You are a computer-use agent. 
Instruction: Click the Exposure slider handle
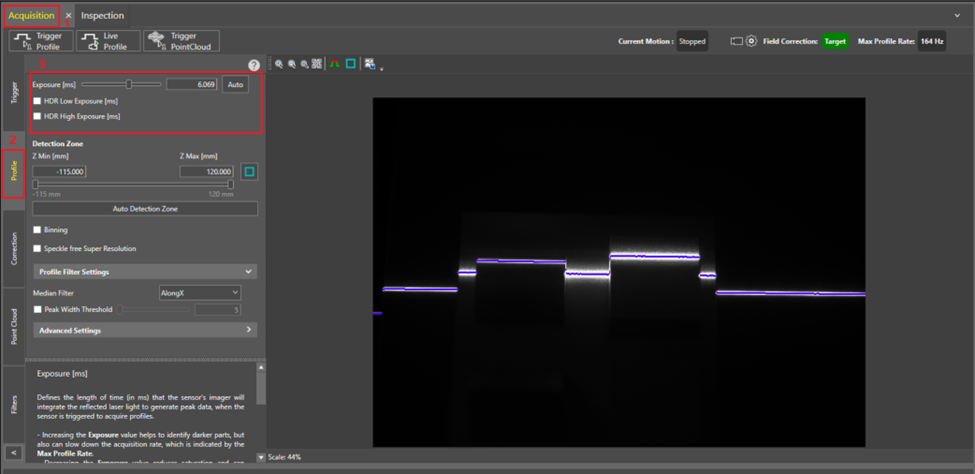(129, 85)
